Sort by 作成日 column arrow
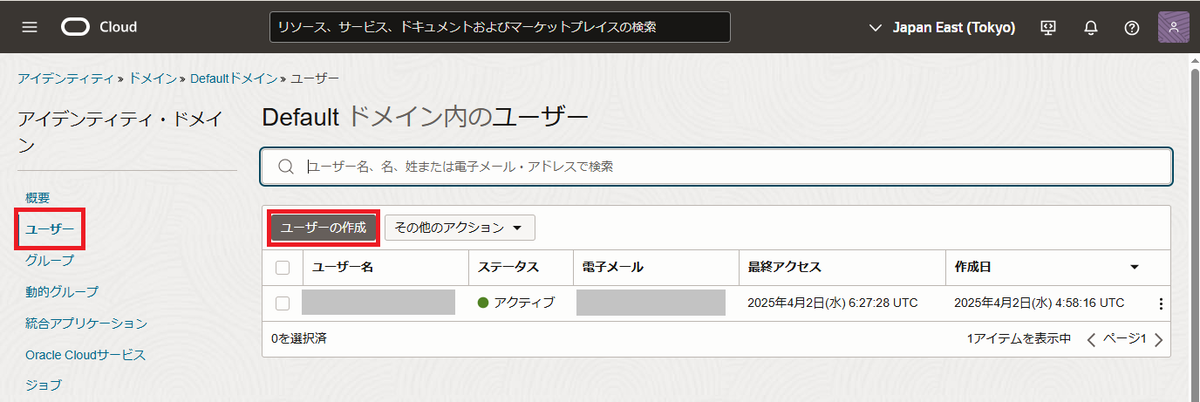Screen dimensions: 1200x402 1134,267
